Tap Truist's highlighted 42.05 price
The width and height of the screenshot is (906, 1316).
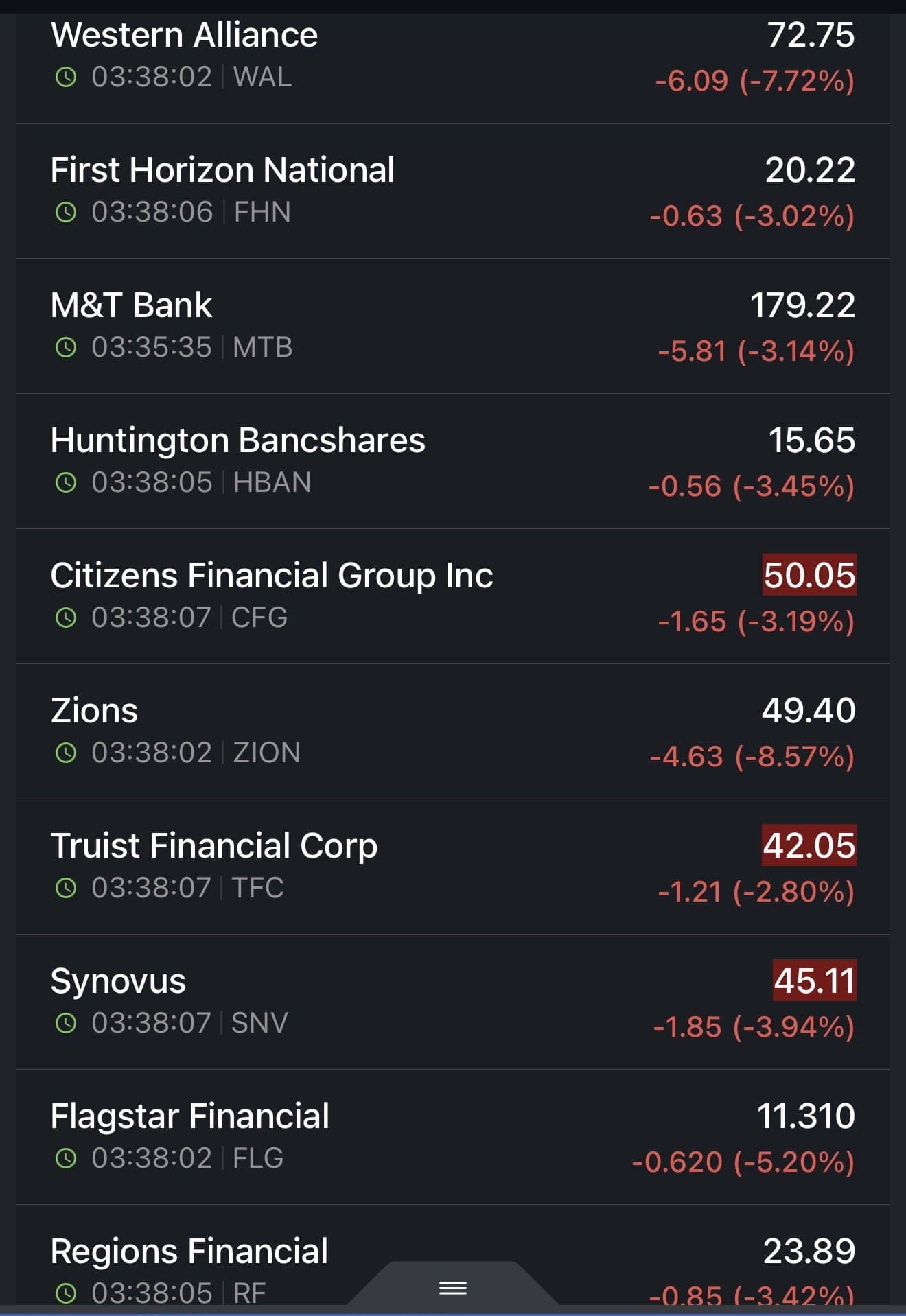click(x=809, y=845)
